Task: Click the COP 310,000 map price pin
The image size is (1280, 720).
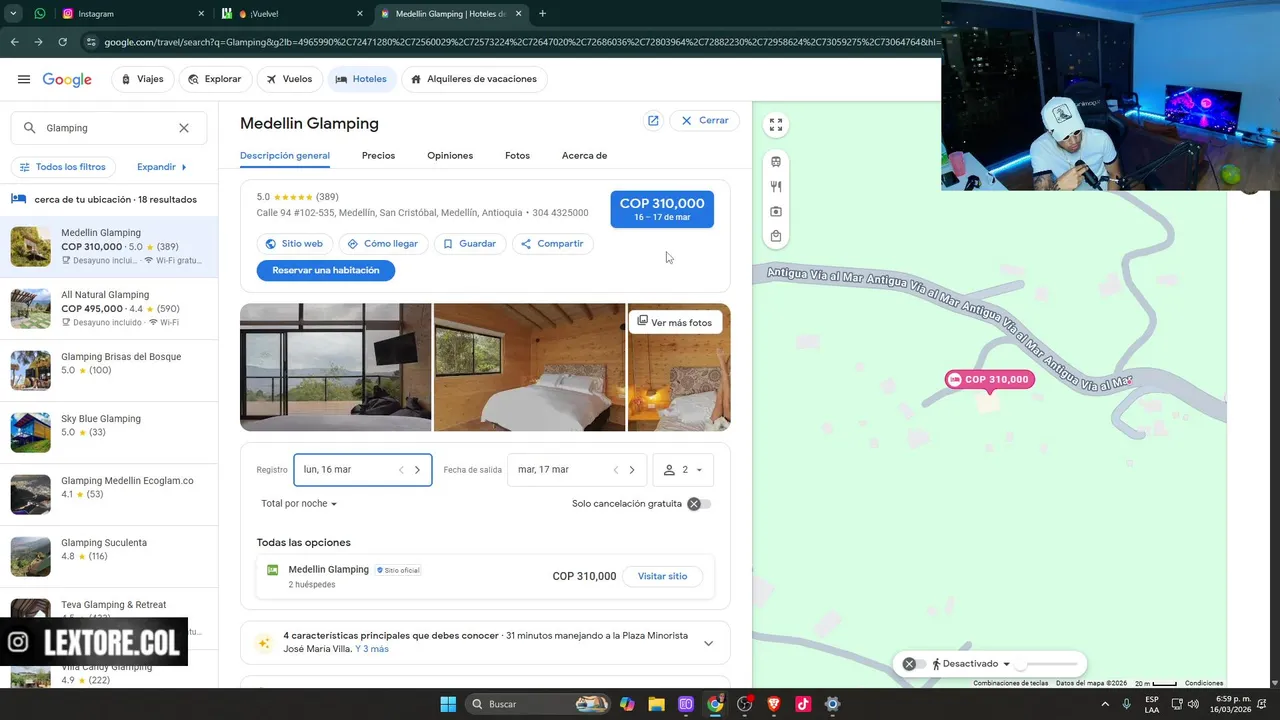Action: click(990, 380)
